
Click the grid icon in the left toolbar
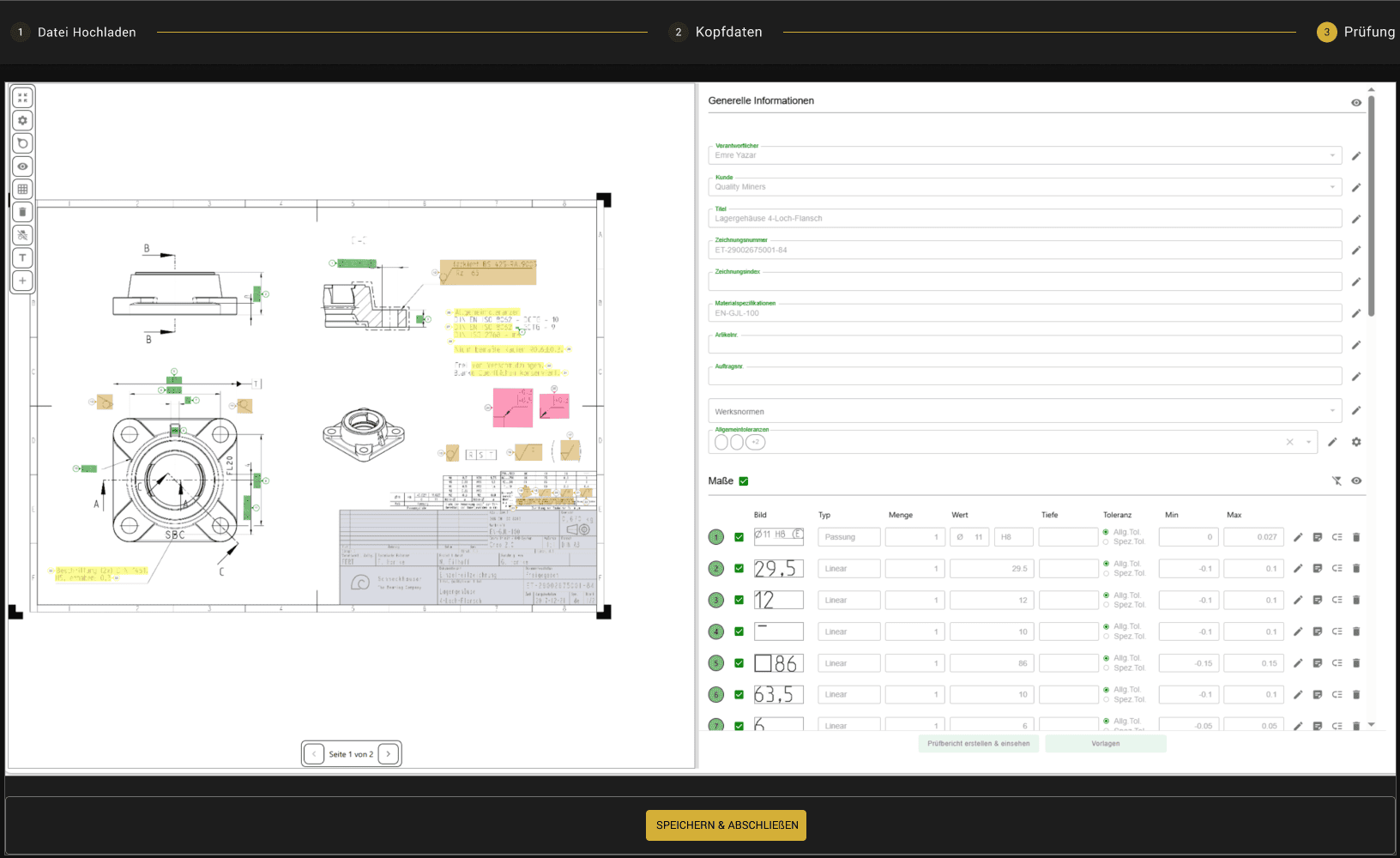(22, 189)
